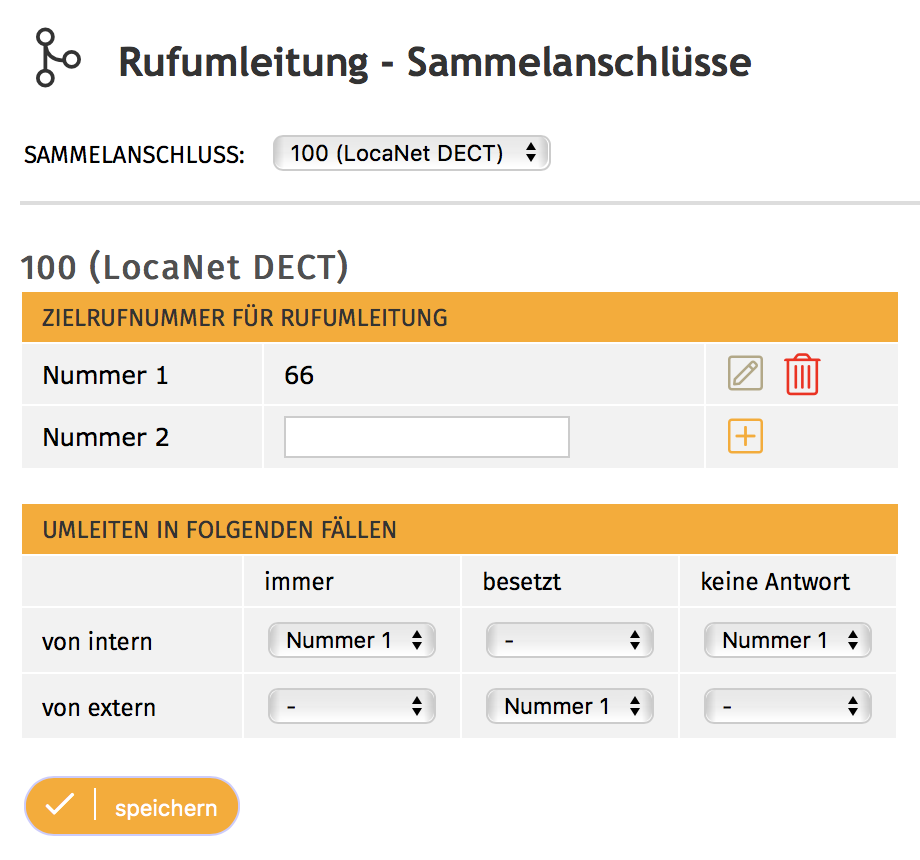
Task: Expand the 'von extern' immer dropdown
Action: tap(351, 707)
